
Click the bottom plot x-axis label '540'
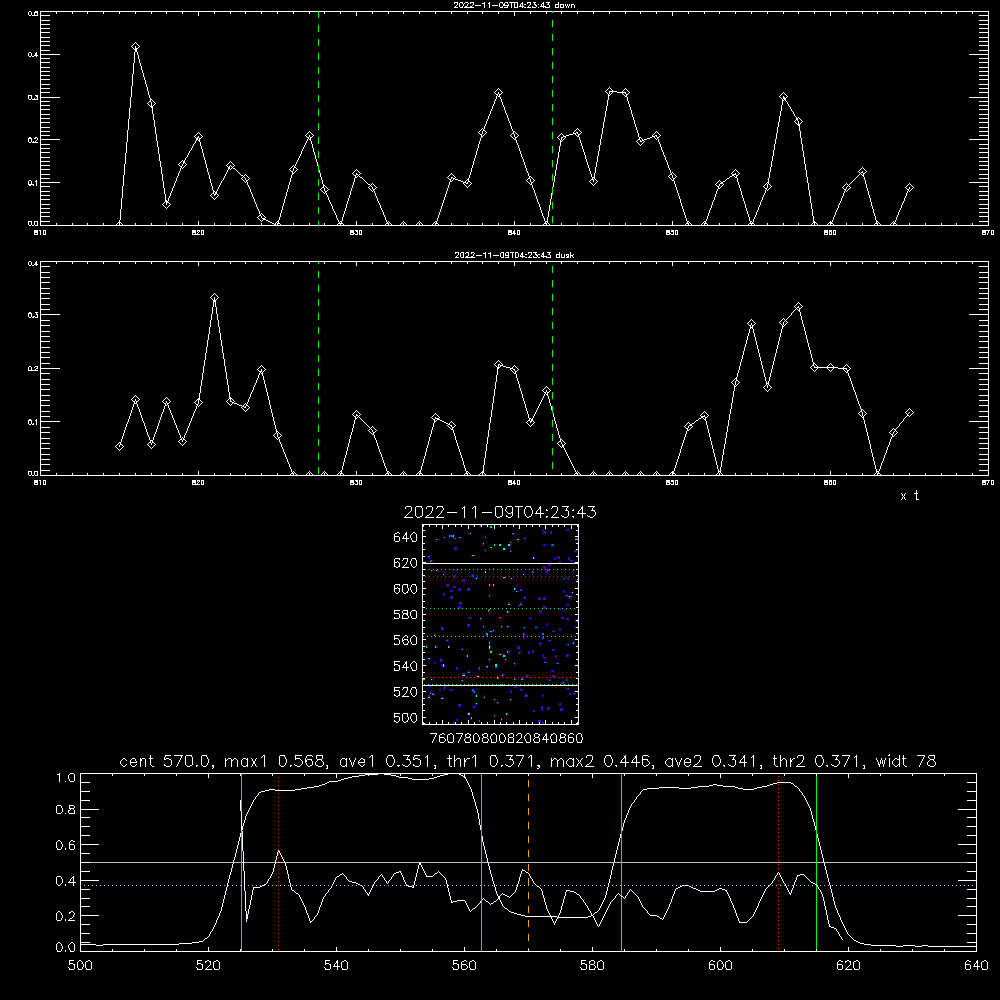coord(336,965)
